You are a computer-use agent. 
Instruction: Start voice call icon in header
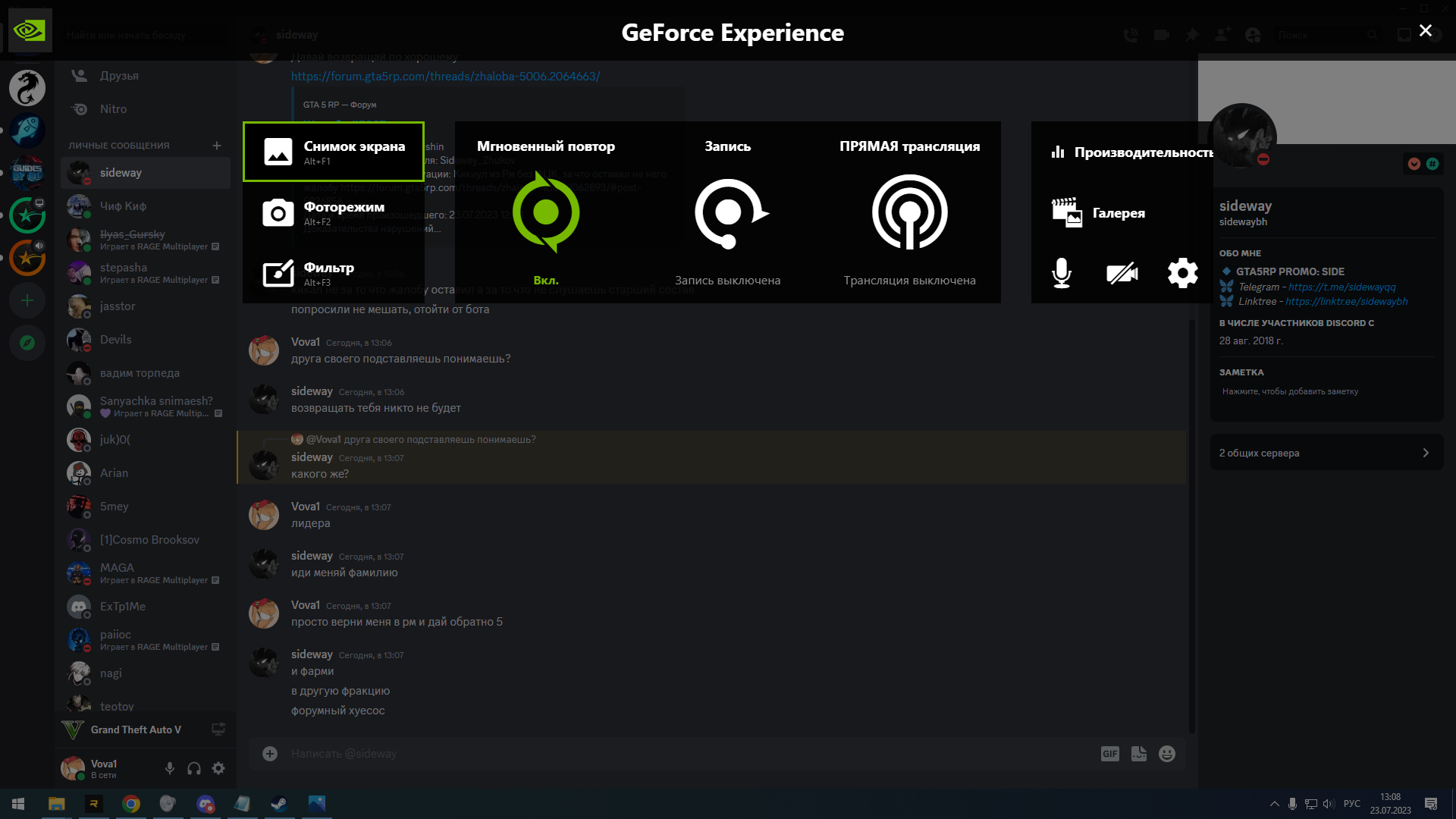(x=1131, y=35)
